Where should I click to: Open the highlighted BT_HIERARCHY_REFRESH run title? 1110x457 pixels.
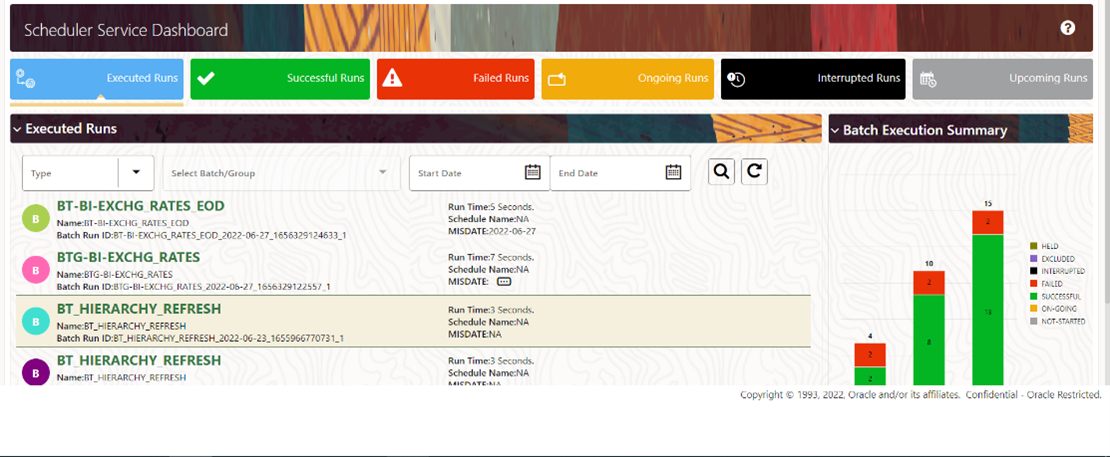coord(139,308)
